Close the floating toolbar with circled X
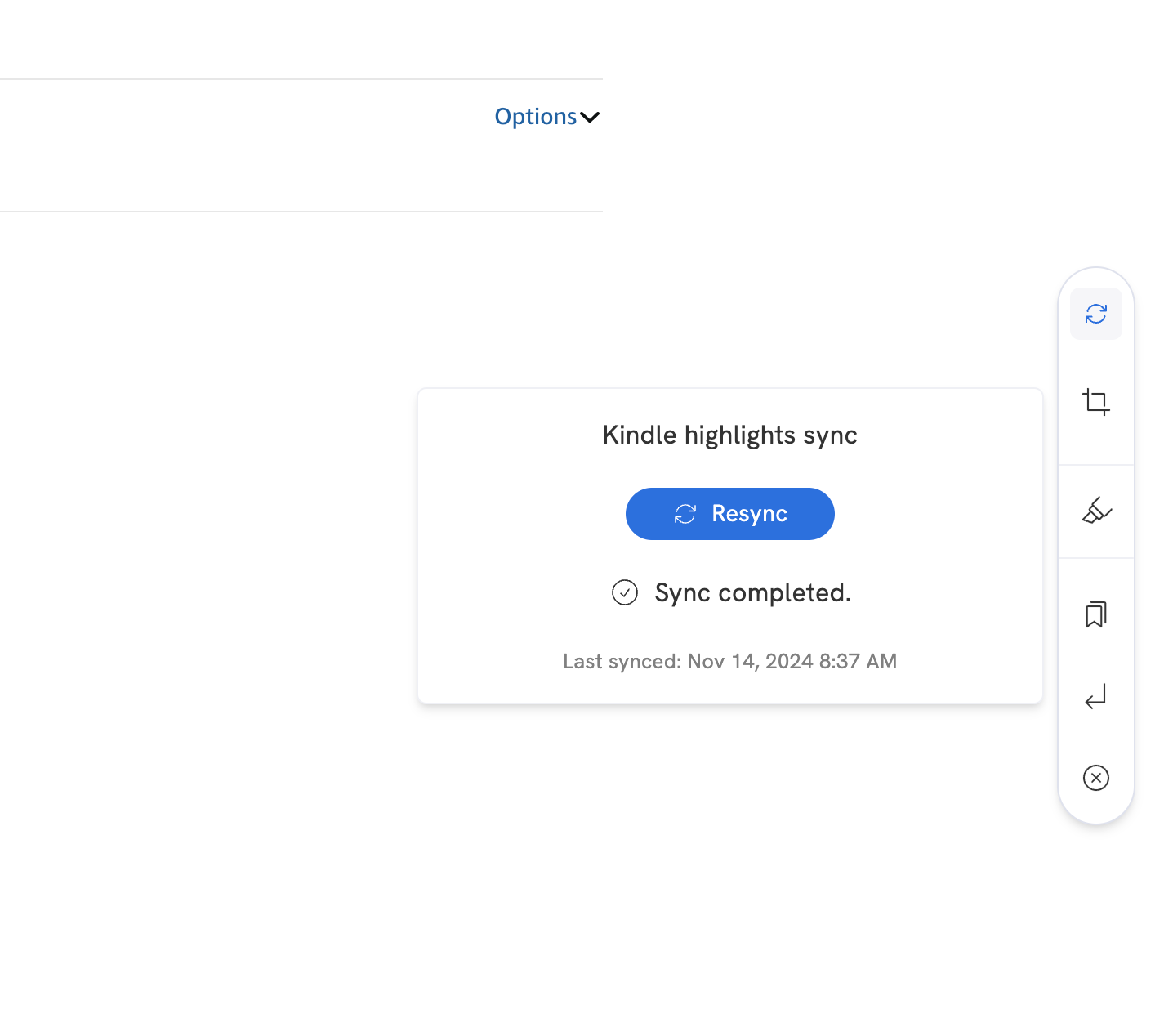 (1095, 777)
